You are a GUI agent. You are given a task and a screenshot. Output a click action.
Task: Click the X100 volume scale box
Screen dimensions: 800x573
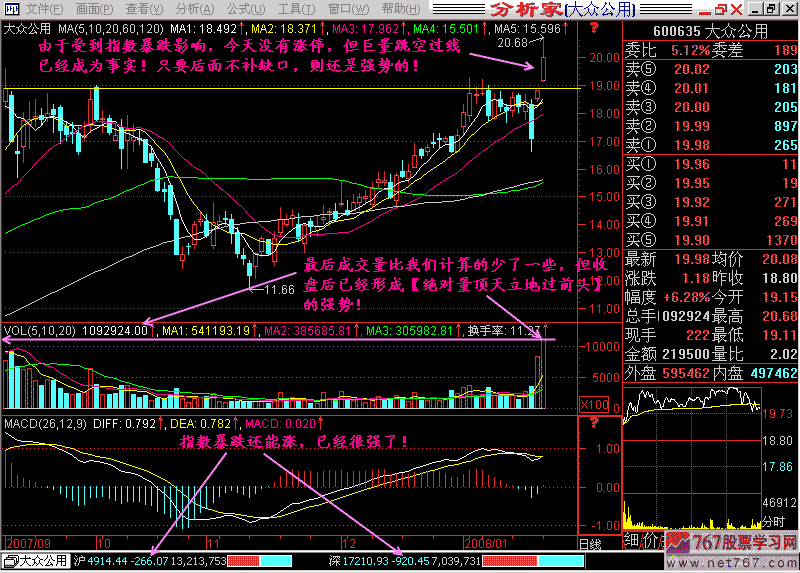[x=592, y=404]
